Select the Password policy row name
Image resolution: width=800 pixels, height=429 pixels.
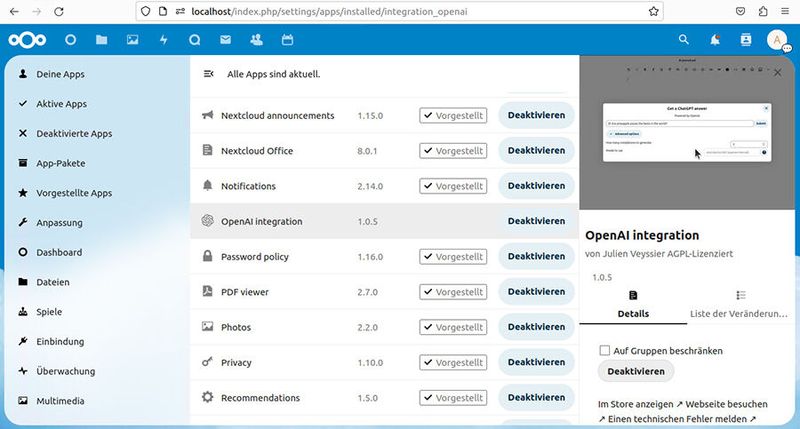(255, 257)
